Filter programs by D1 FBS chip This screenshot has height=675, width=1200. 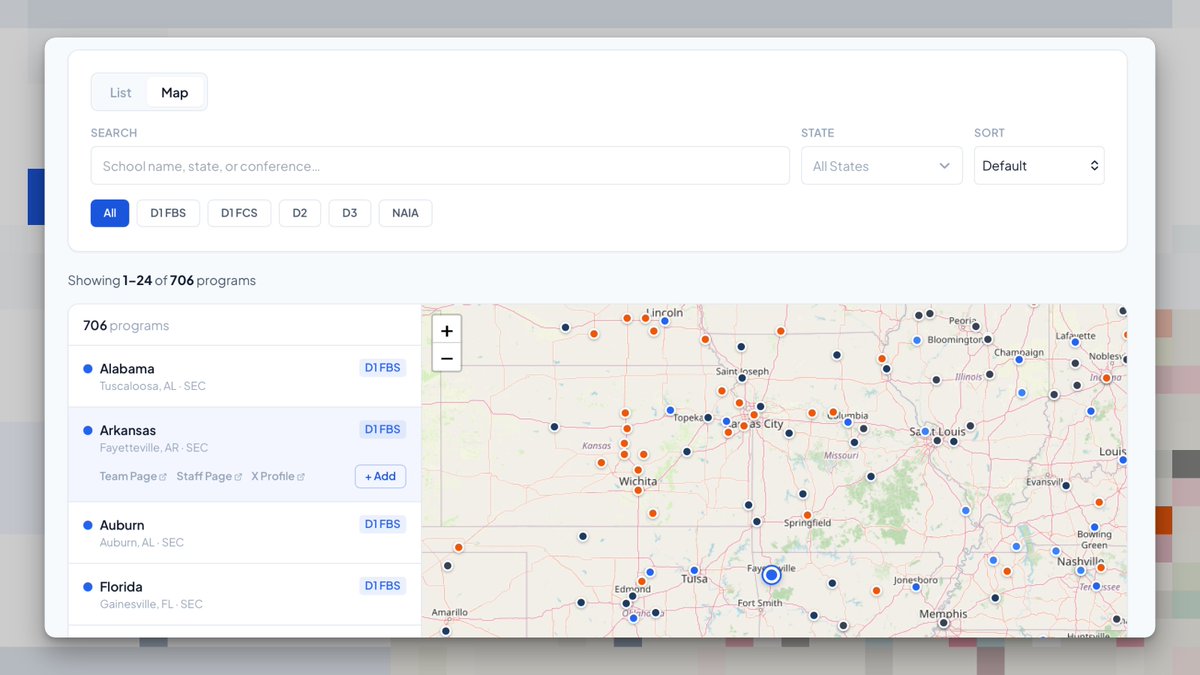coord(168,213)
